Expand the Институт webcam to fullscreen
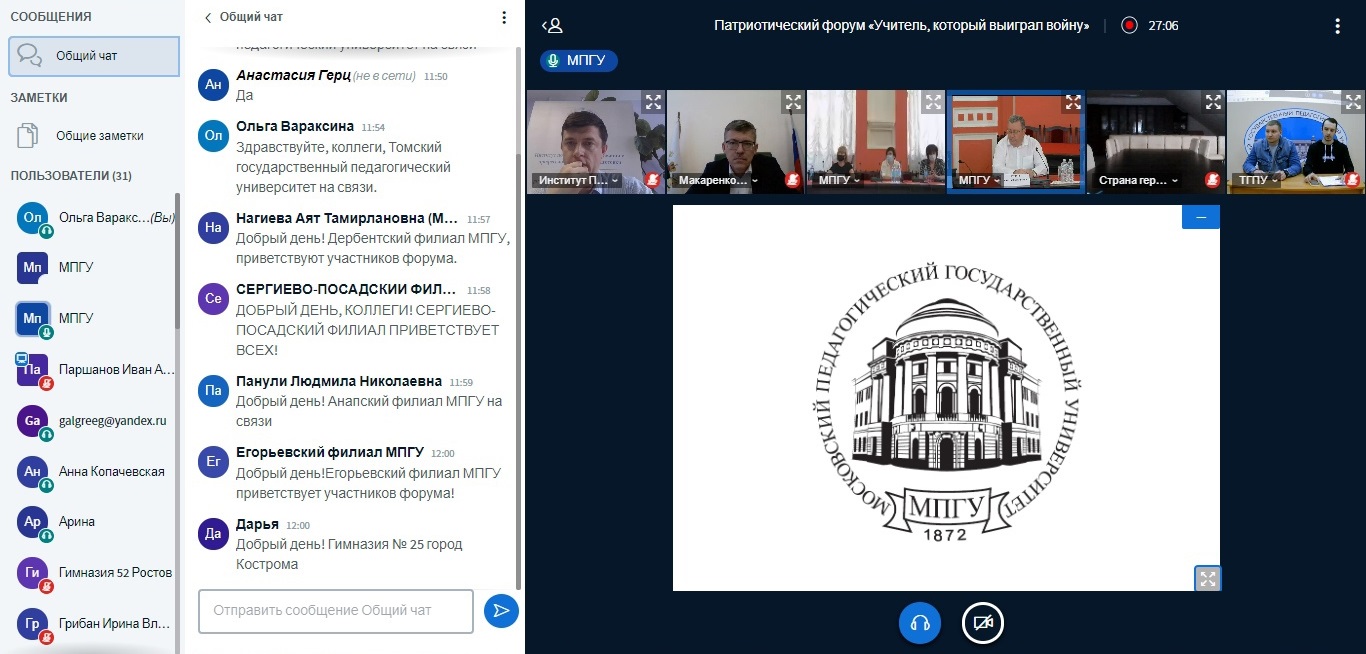 [x=652, y=102]
